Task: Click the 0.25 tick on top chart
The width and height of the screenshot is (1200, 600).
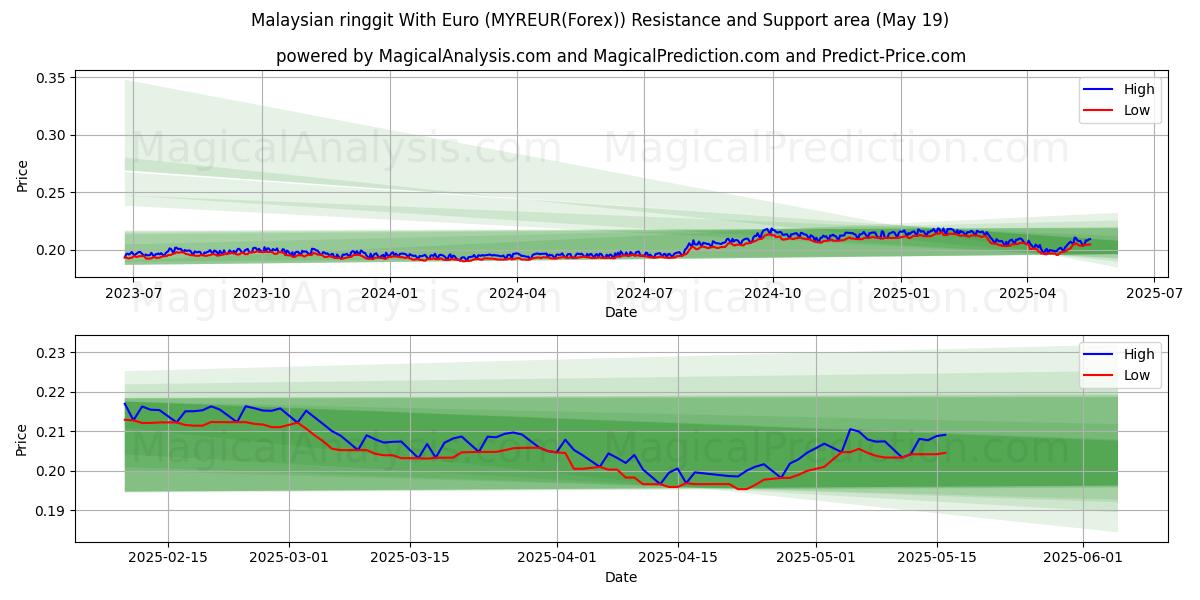Action: [x=51, y=193]
